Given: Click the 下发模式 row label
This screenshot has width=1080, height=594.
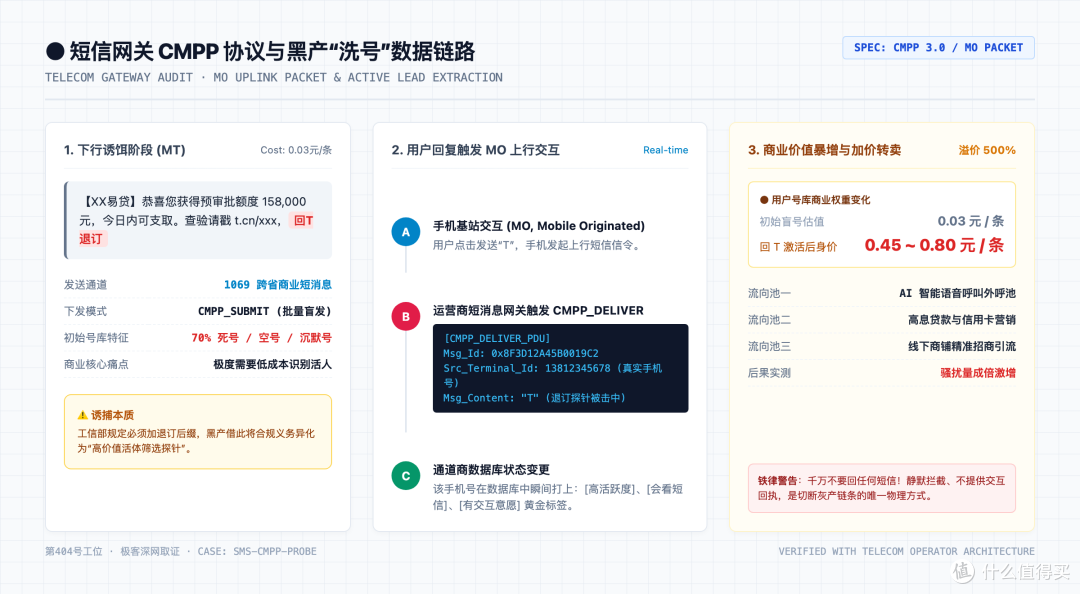Looking at the screenshot, I should coord(85,311).
